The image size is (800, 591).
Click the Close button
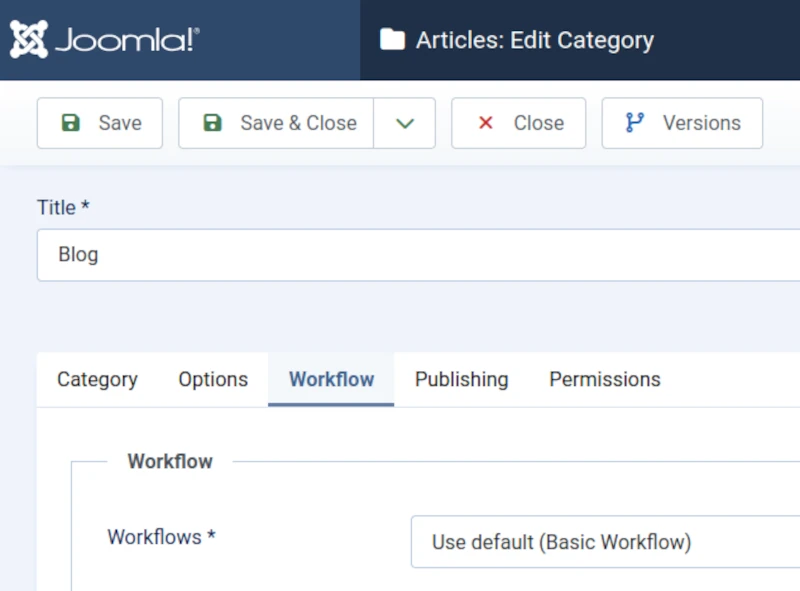pyautogui.click(x=518, y=122)
